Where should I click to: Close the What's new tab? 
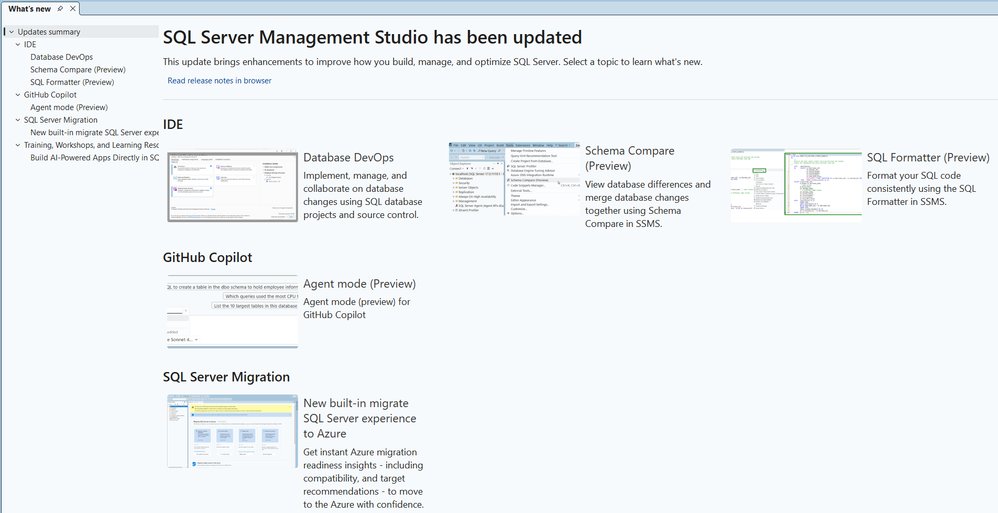click(x=73, y=9)
